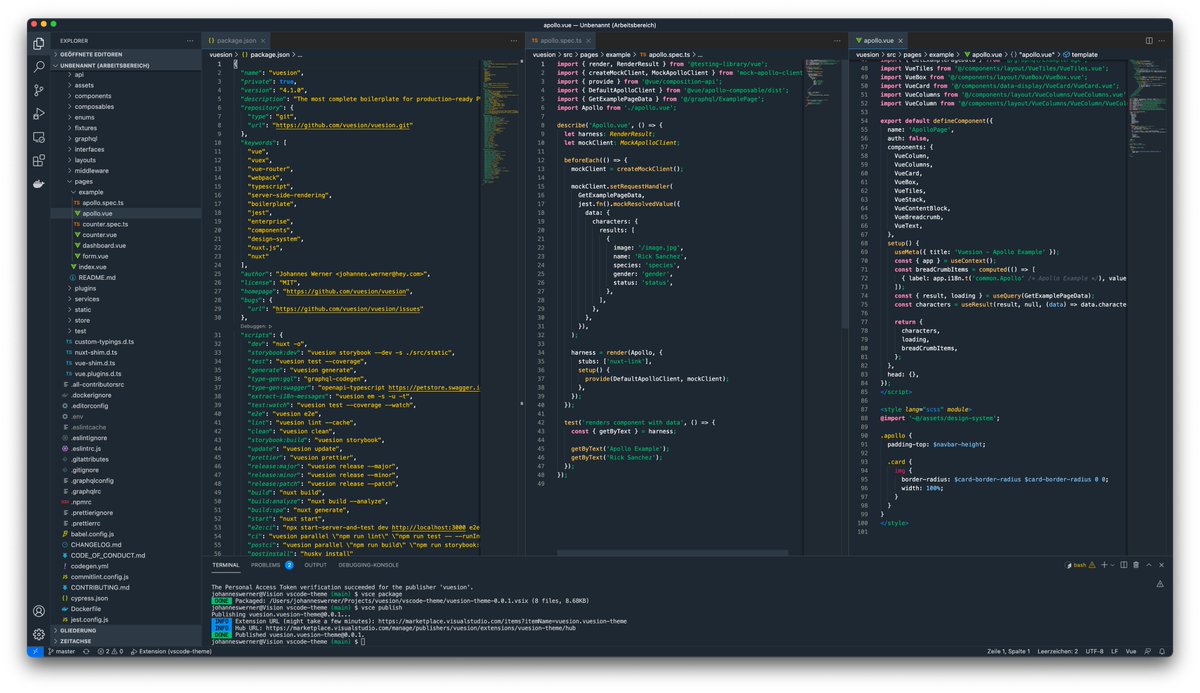Expand the Geöffnete Editoren section
Image resolution: width=1200 pixels, height=693 pixels.
[x=126, y=53]
